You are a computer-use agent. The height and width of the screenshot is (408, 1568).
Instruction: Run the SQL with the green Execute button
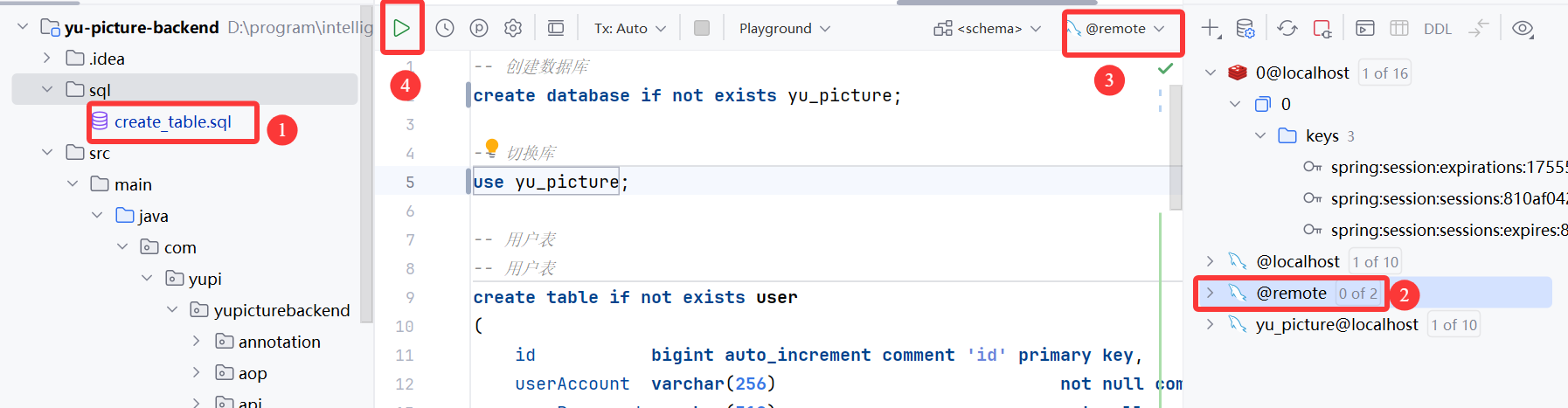click(401, 28)
